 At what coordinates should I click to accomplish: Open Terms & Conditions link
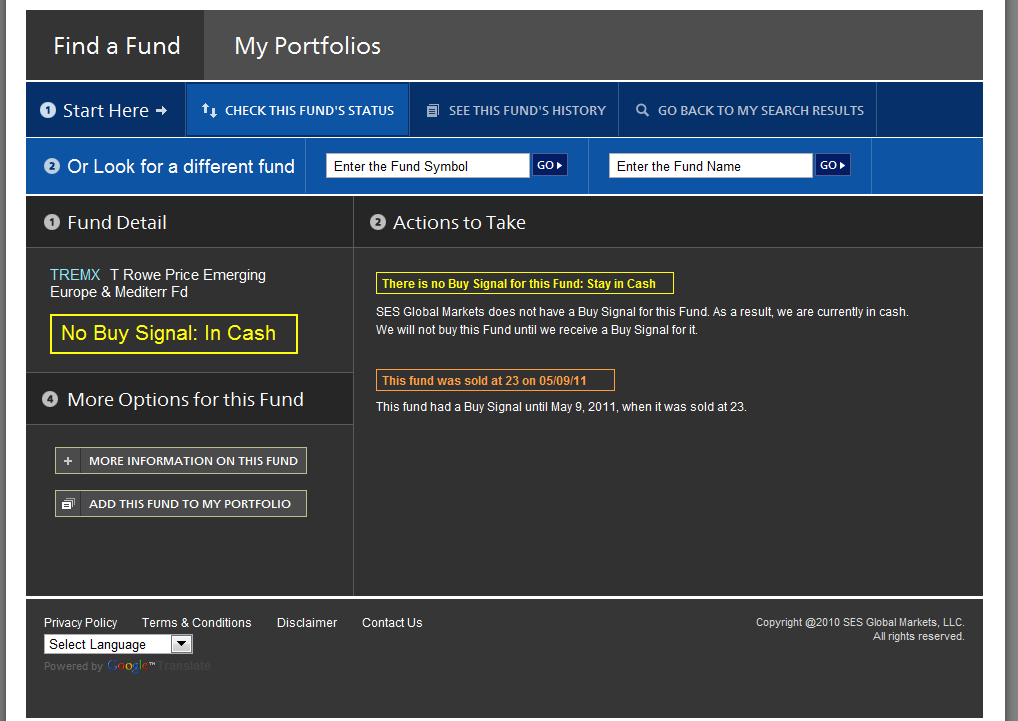tap(196, 623)
